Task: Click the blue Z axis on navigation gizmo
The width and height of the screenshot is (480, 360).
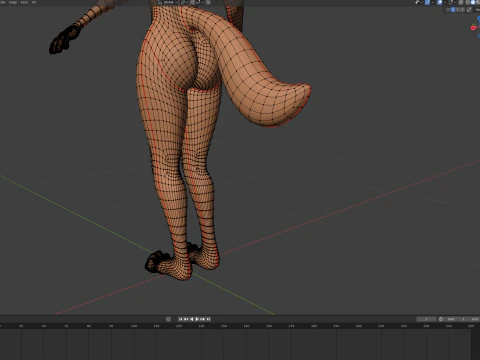Action: click(479, 18)
